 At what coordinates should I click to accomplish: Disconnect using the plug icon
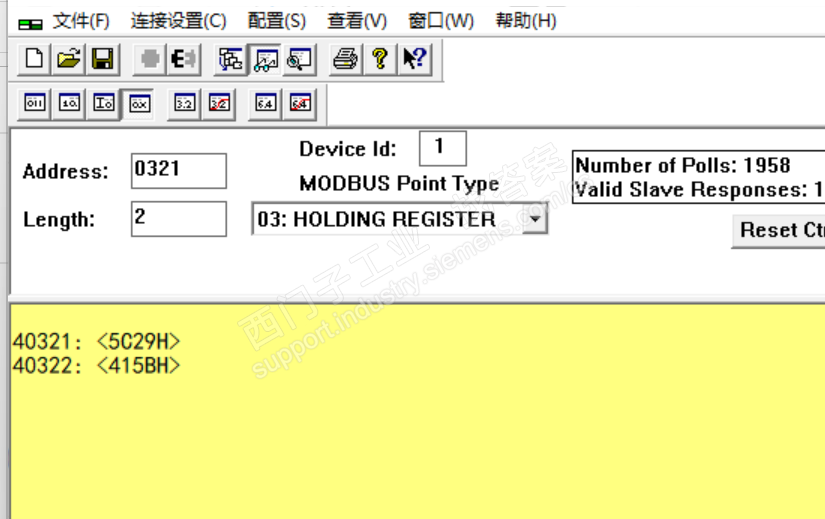(x=184, y=59)
